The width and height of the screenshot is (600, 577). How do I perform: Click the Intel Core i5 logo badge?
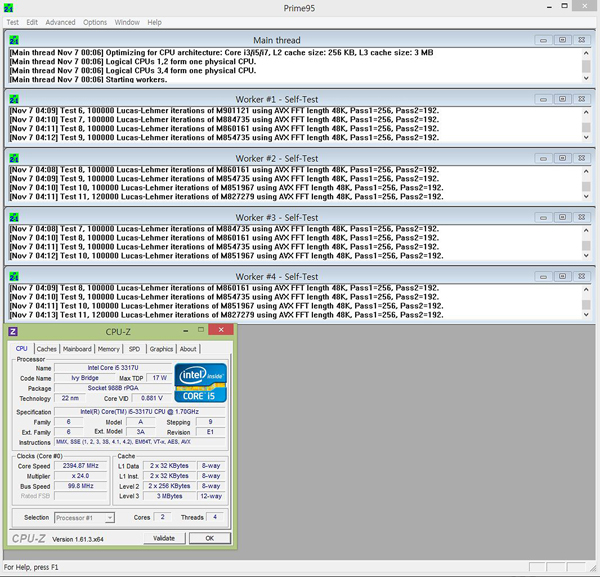[201, 383]
